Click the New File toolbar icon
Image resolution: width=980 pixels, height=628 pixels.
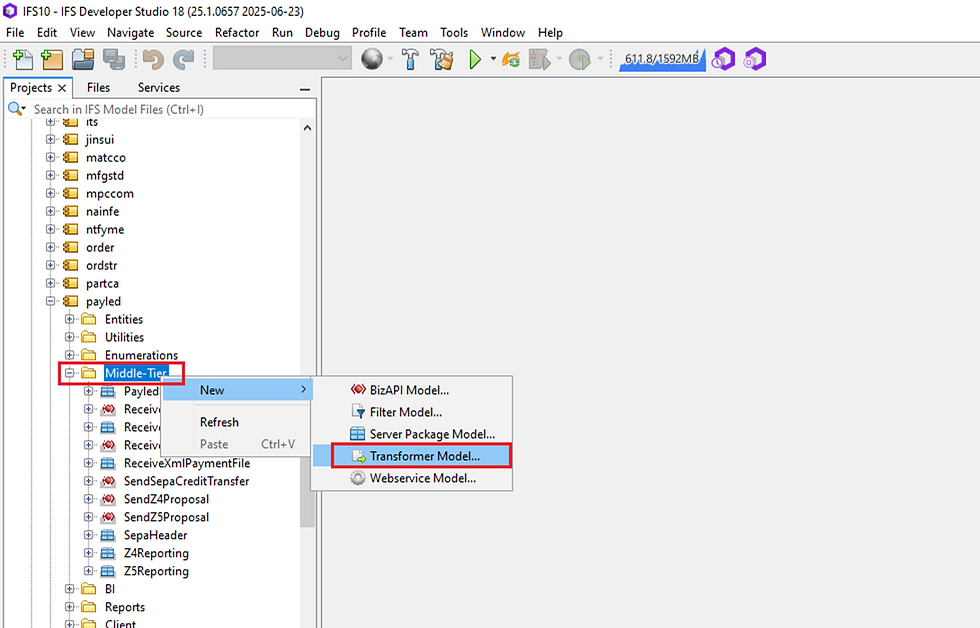pos(22,59)
